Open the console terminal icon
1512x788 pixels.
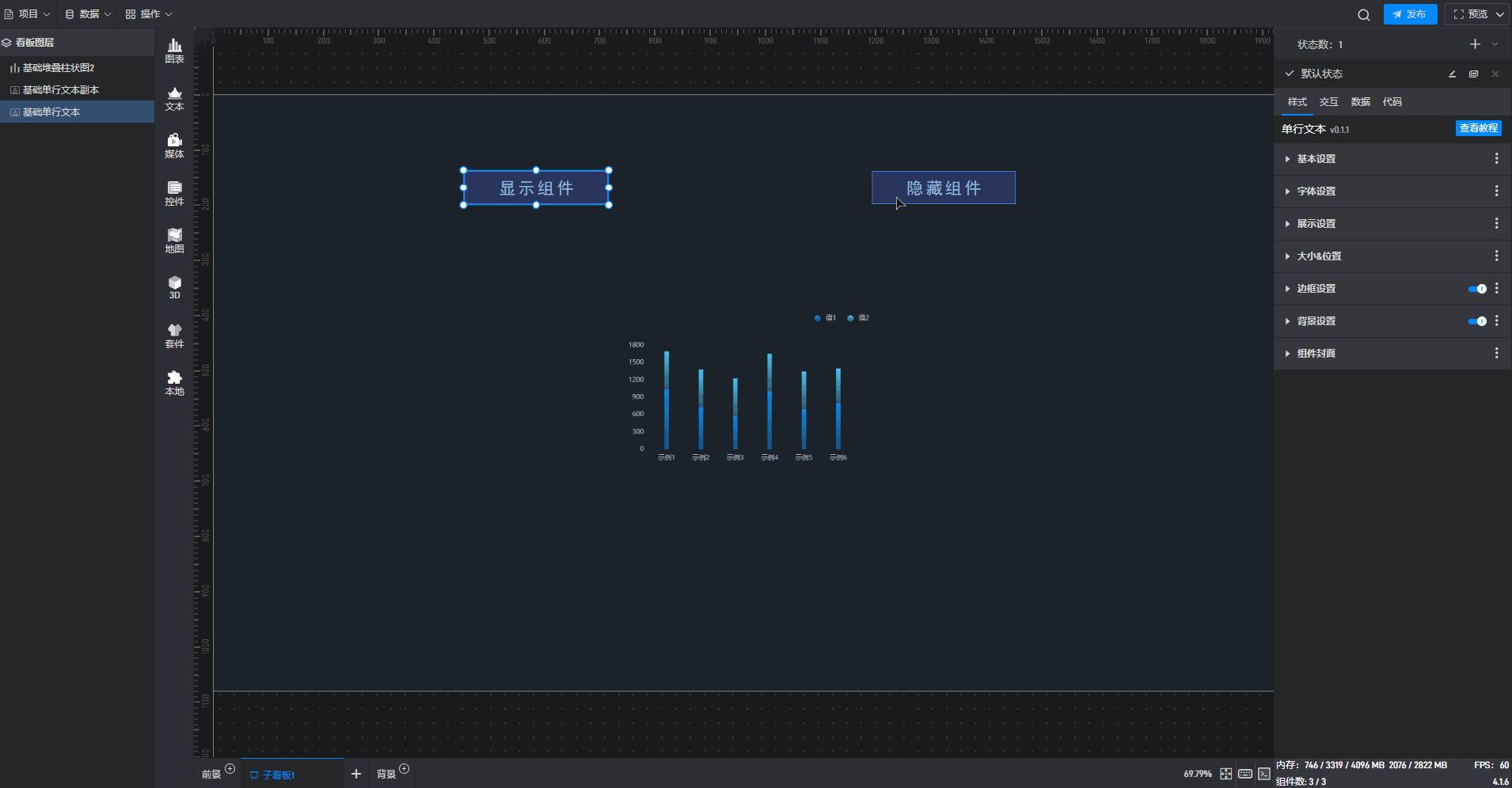(x=1264, y=774)
